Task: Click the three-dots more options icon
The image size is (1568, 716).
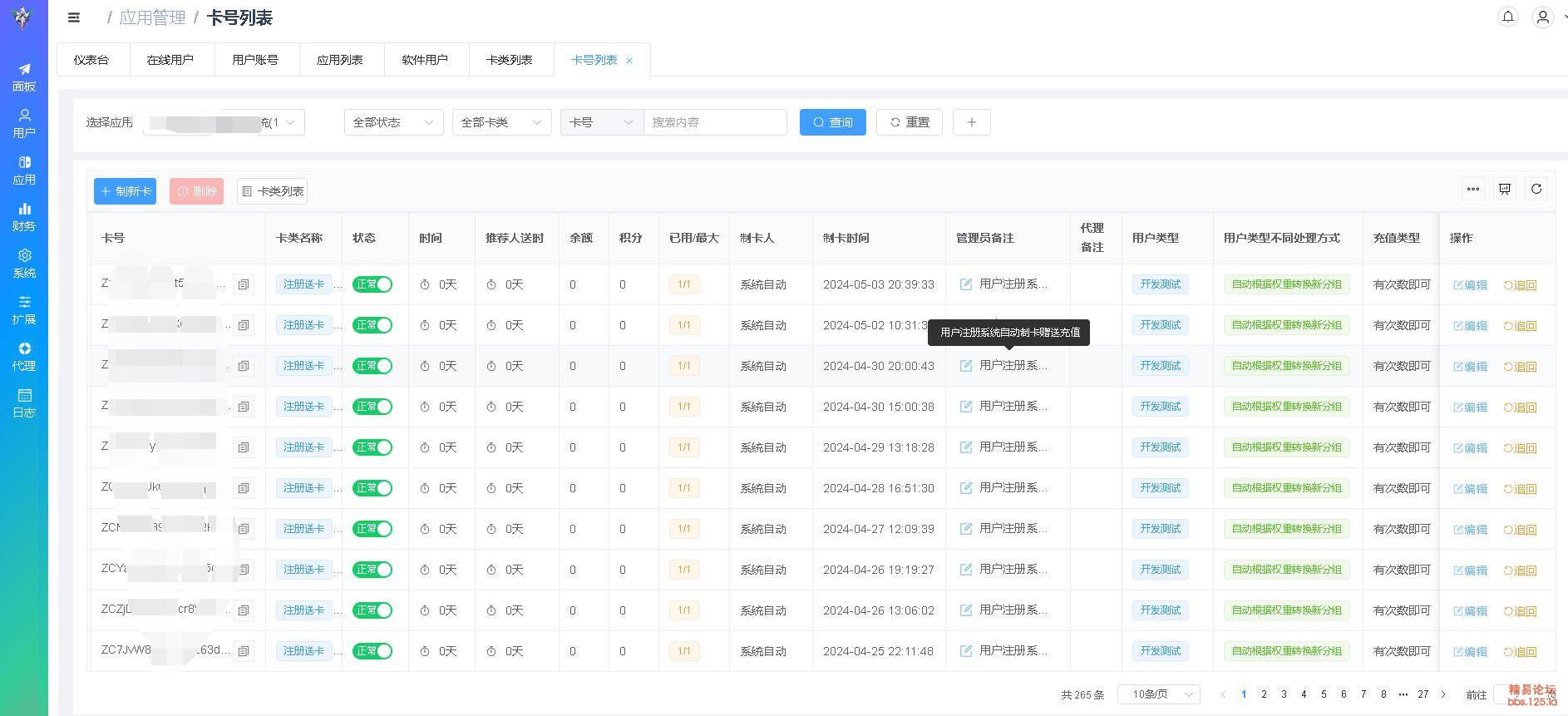Action: point(1473,190)
